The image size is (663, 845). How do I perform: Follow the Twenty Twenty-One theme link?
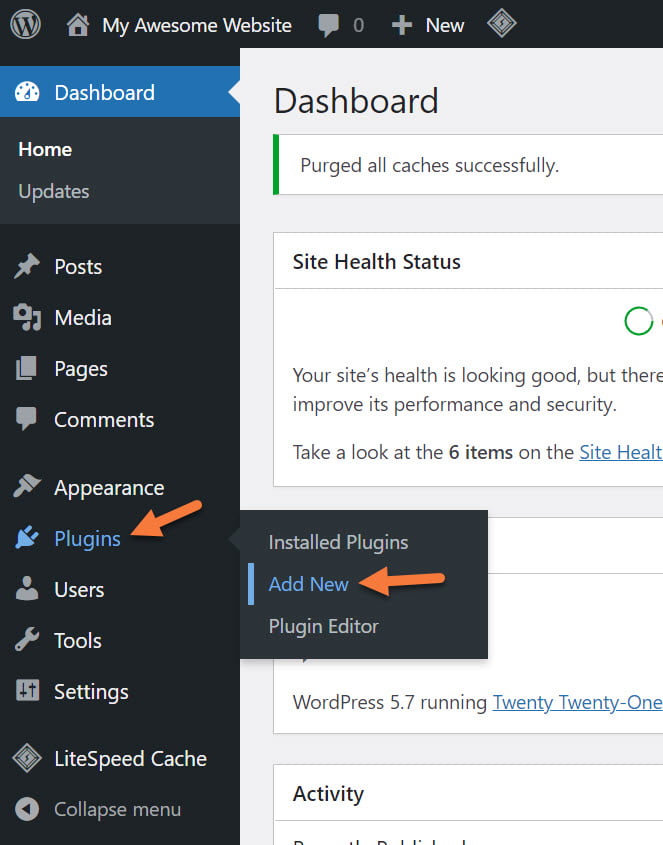click(577, 702)
